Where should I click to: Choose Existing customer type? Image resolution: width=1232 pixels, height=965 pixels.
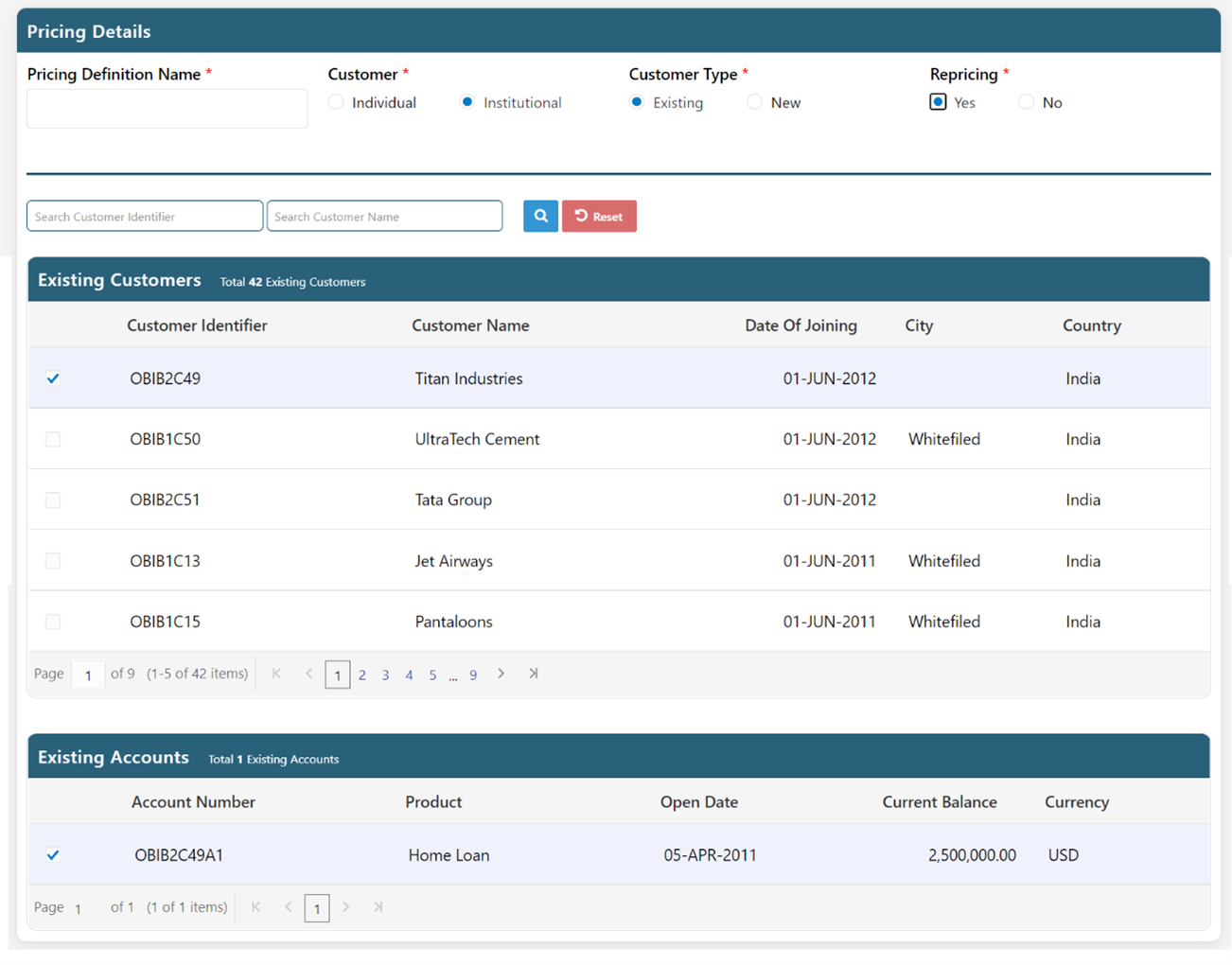pos(637,102)
